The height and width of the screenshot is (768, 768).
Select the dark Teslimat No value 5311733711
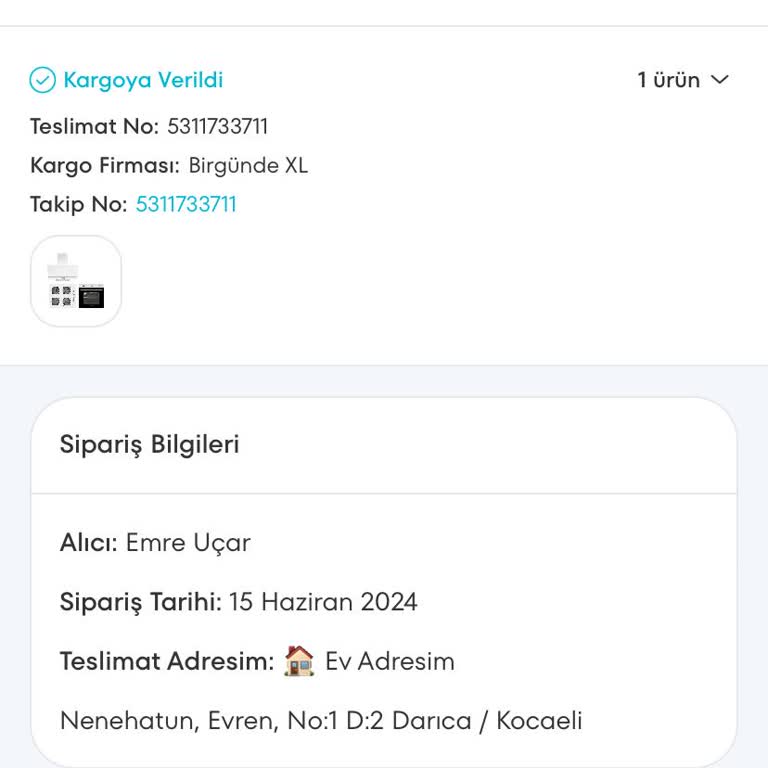click(218, 127)
